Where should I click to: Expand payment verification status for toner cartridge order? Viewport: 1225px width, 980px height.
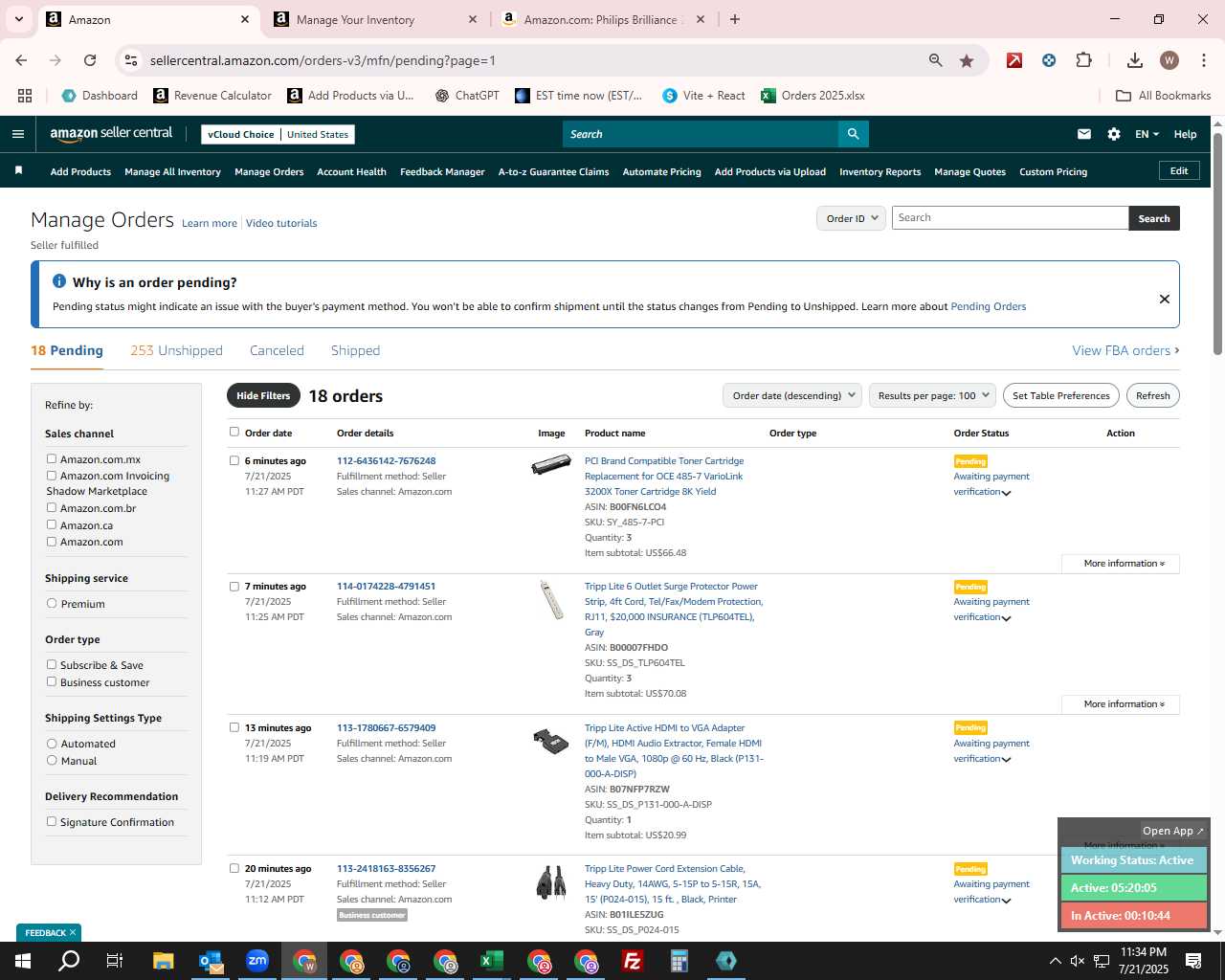[1006, 493]
